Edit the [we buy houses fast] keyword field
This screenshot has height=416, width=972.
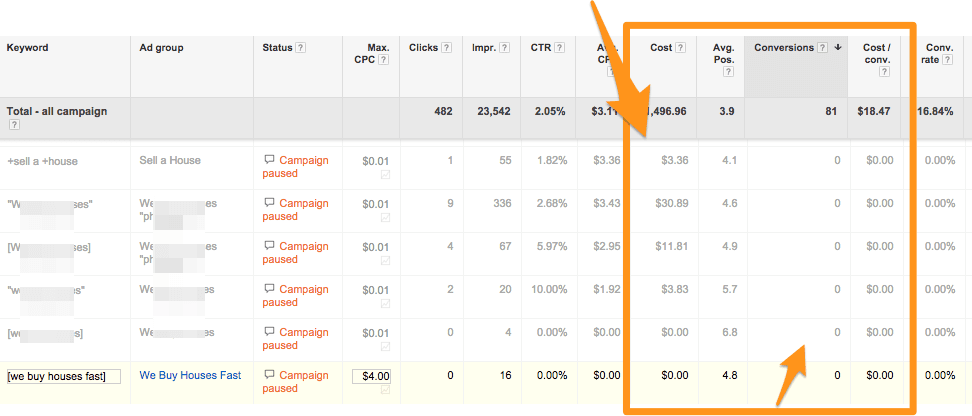(x=64, y=376)
